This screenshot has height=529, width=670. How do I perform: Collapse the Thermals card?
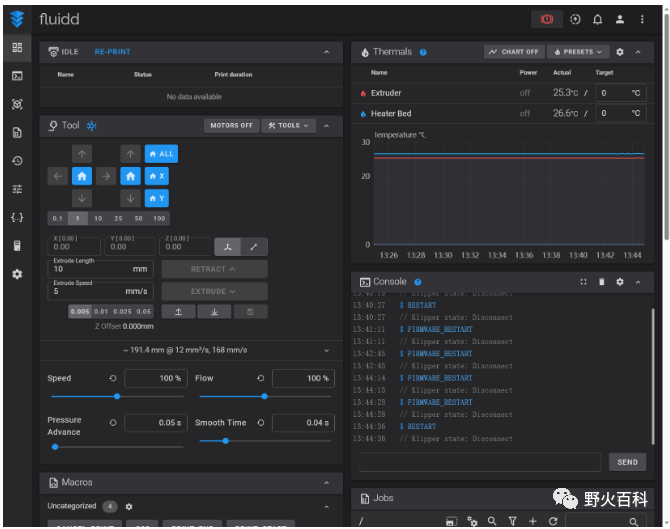tap(638, 52)
